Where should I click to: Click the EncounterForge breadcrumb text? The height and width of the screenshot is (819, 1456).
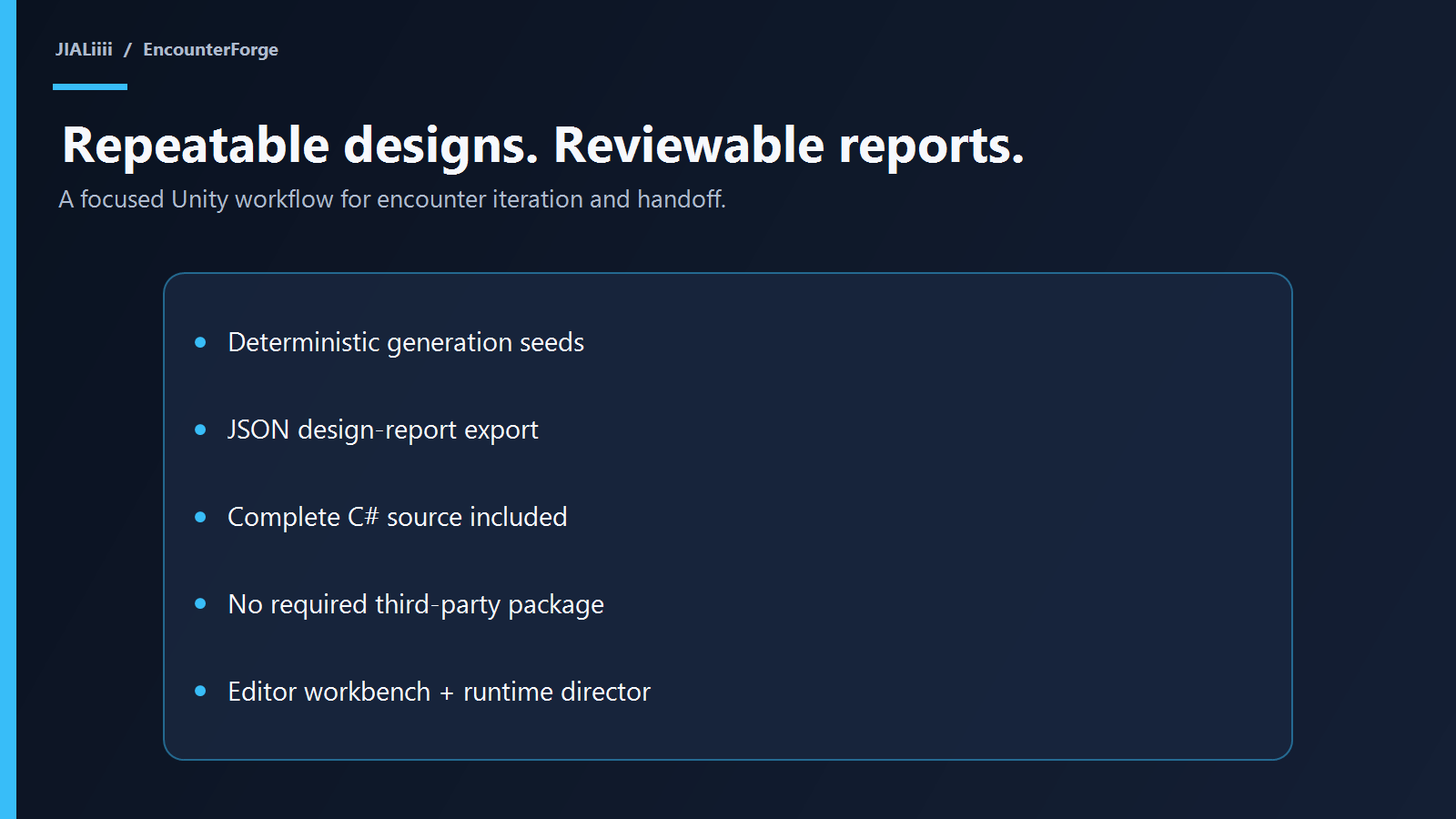(210, 49)
